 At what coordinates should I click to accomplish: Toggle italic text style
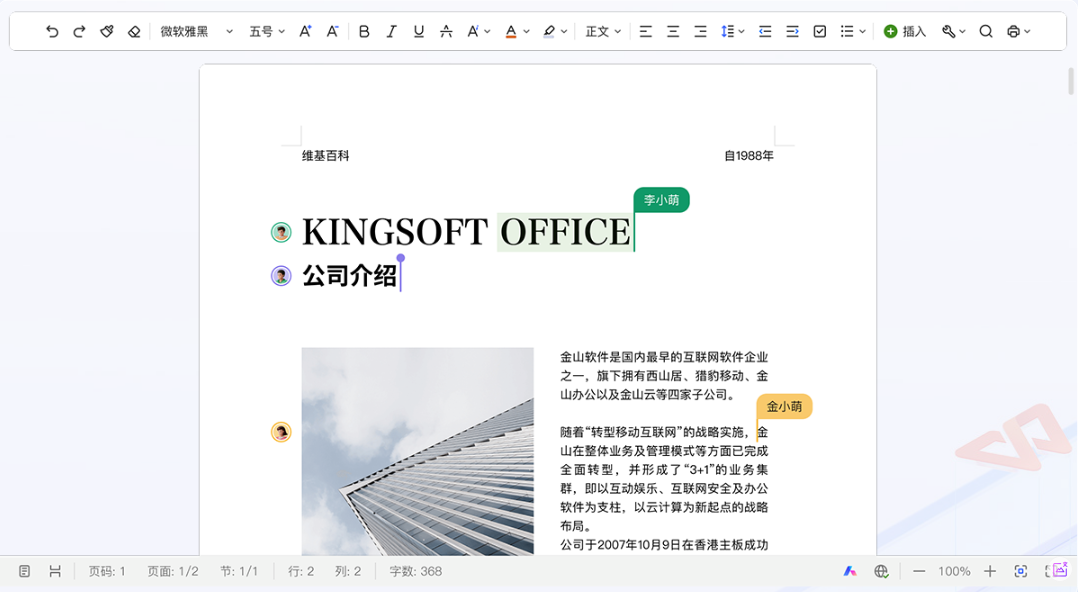coord(391,32)
